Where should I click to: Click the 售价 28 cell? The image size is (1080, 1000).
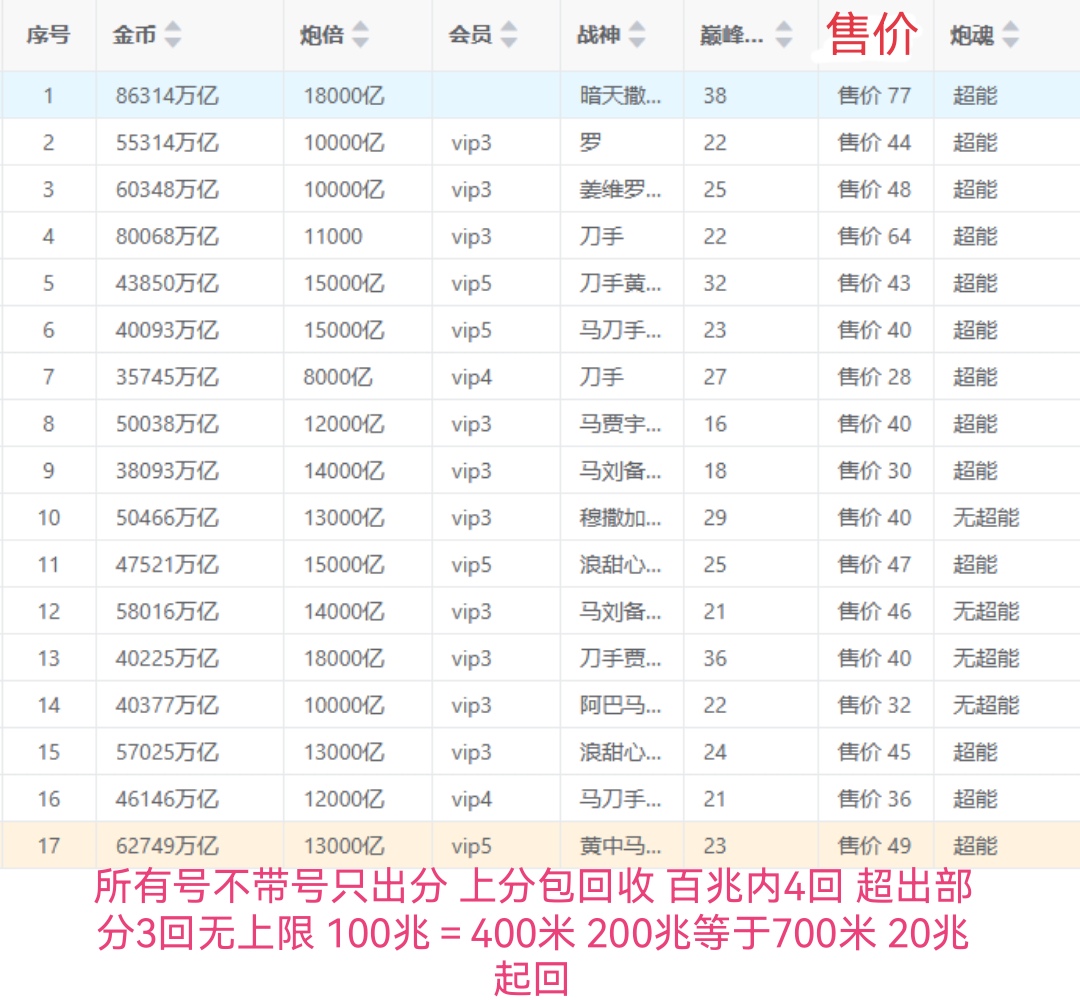(x=874, y=377)
